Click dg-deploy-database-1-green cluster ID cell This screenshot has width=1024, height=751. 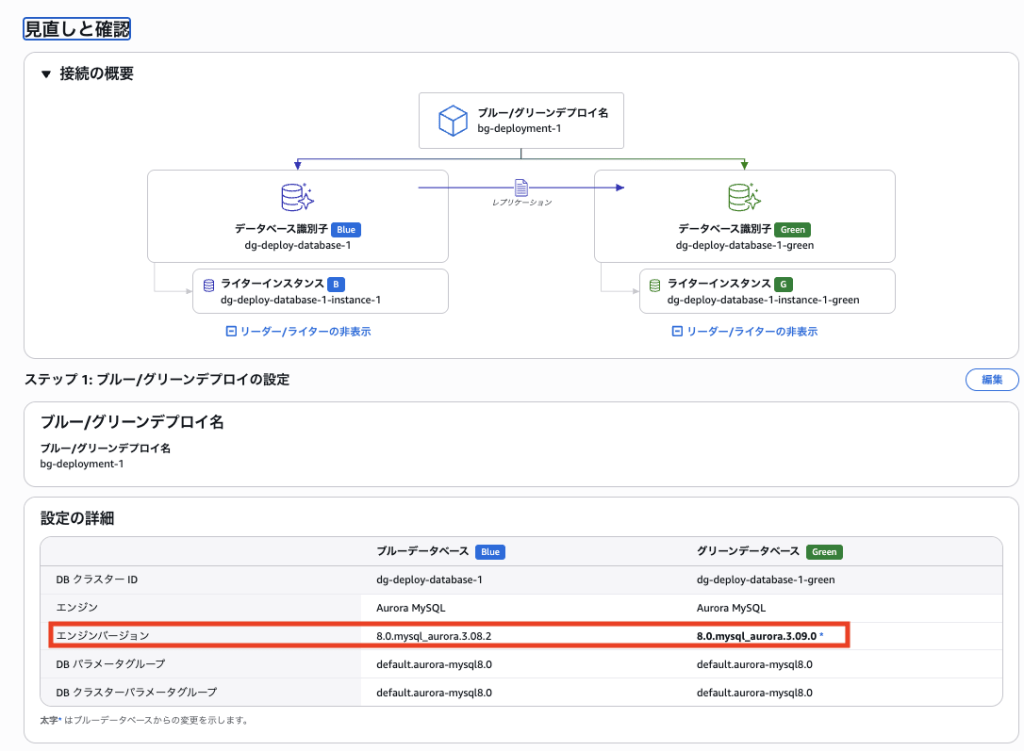tap(765, 579)
